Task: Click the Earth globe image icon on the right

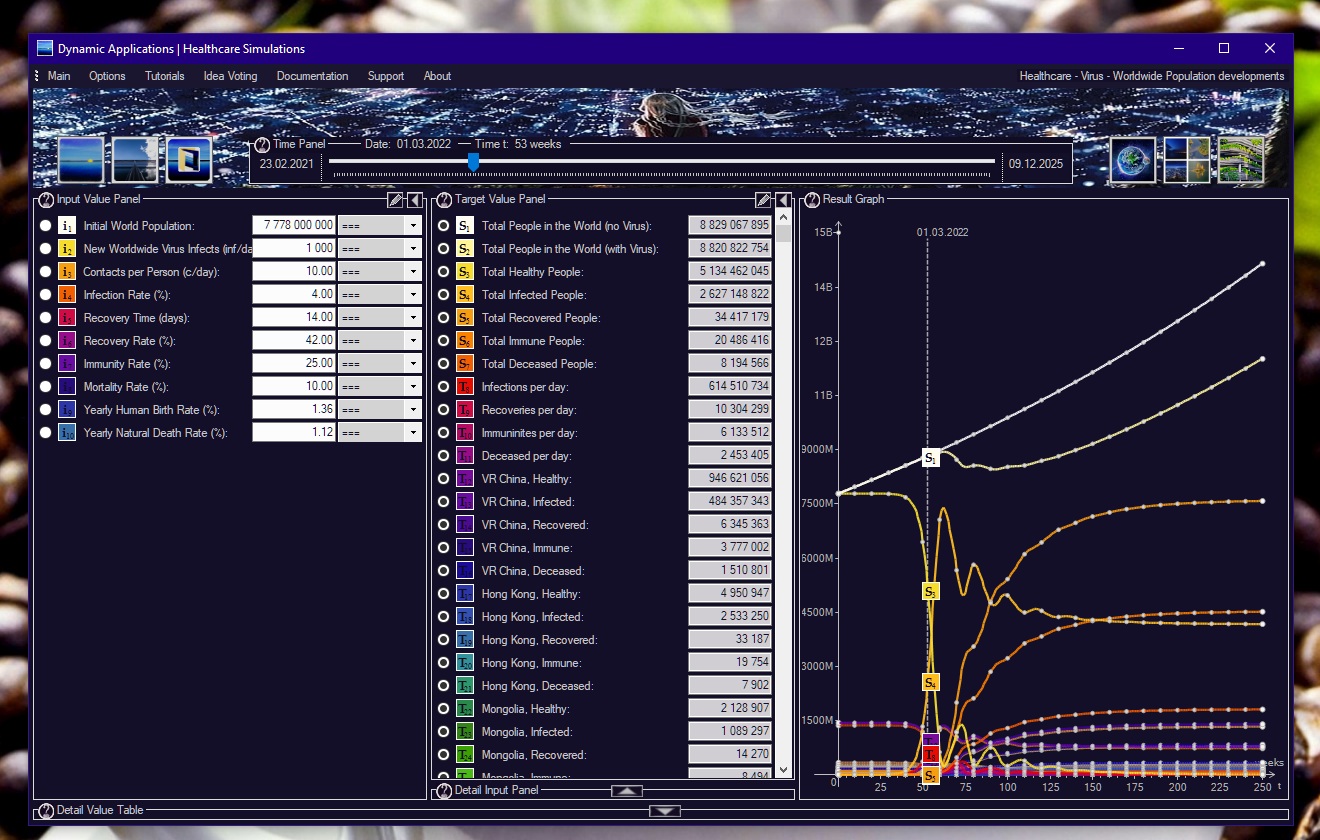Action: tap(1131, 159)
